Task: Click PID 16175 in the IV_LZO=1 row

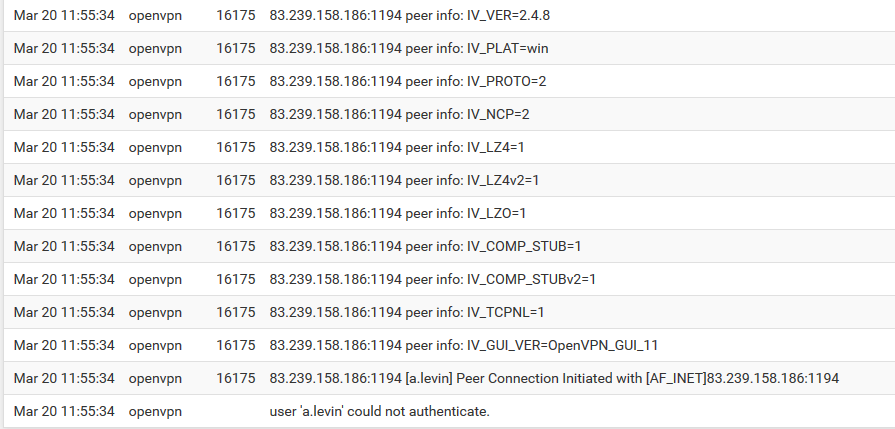Action: click(236, 213)
